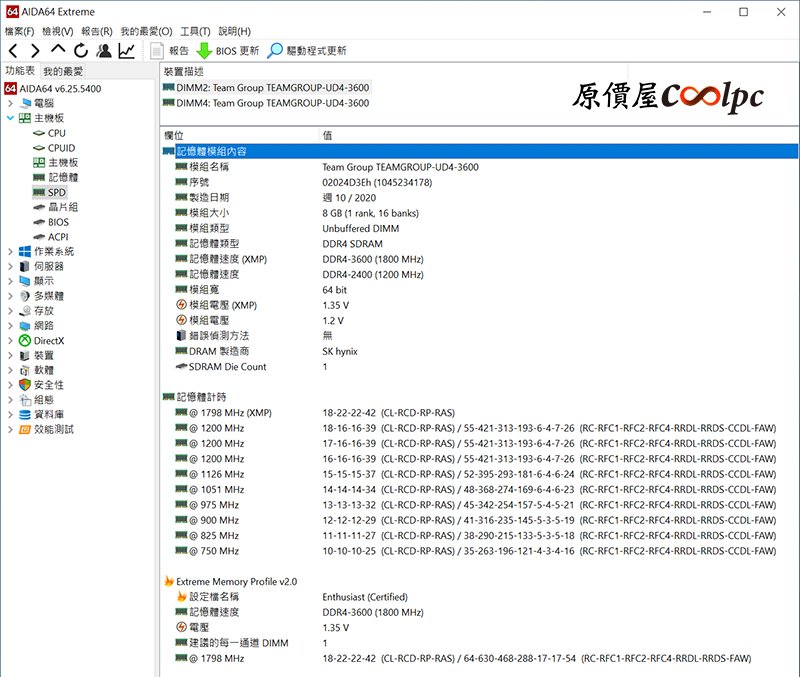The height and width of the screenshot is (677, 800).
Task: Expand the 存放 tree node
Action: pyautogui.click(x=10, y=310)
